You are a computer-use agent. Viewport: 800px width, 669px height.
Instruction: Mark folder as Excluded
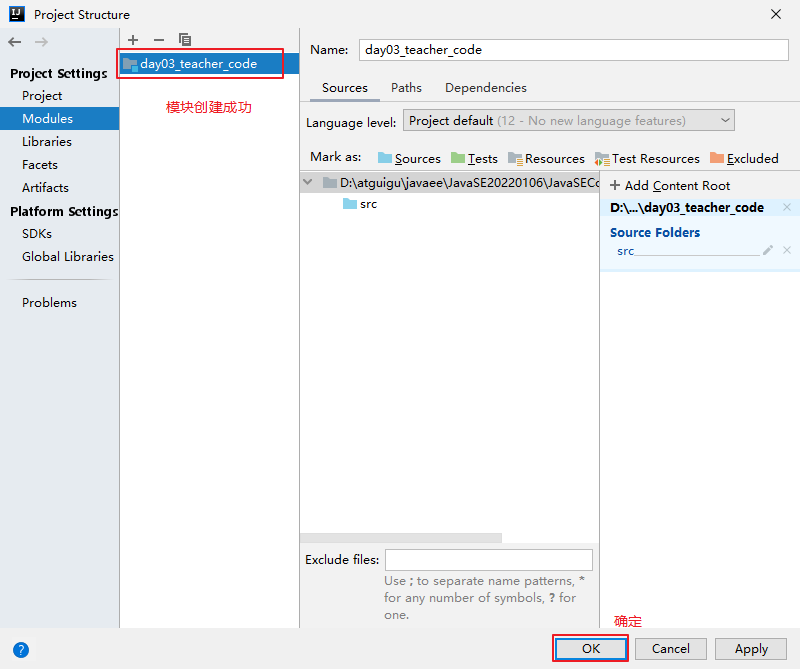click(744, 158)
